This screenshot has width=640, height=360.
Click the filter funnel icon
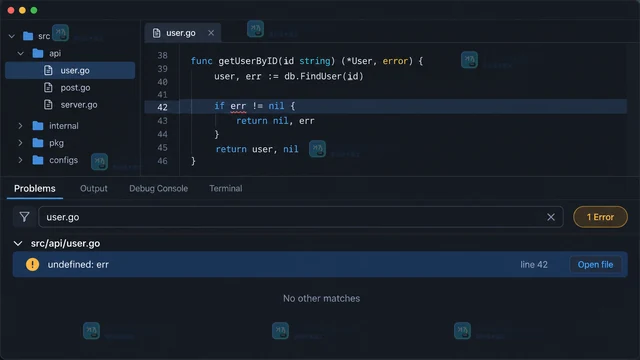[x=24, y=217]
